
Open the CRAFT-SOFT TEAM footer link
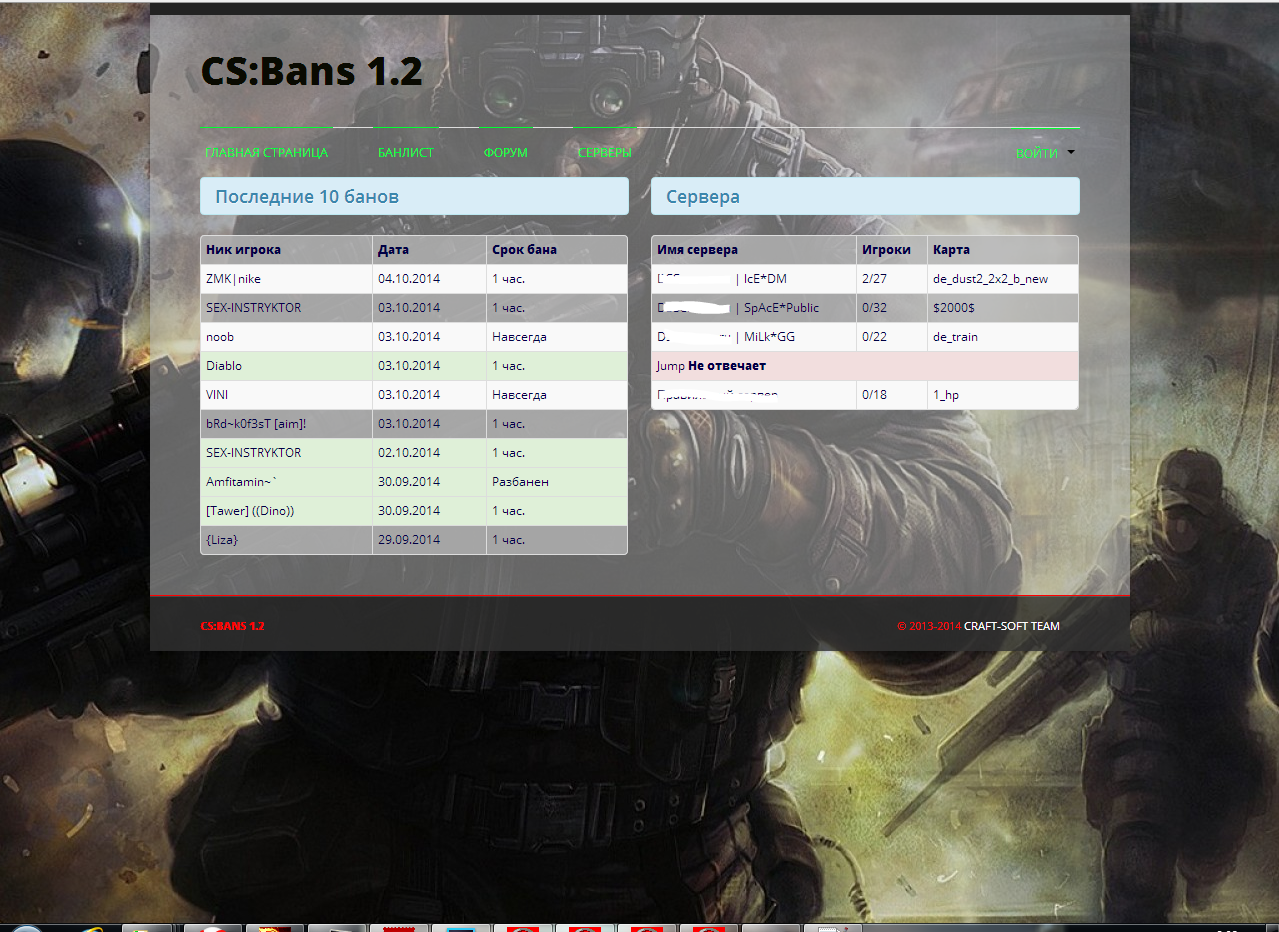(1012, 626)
